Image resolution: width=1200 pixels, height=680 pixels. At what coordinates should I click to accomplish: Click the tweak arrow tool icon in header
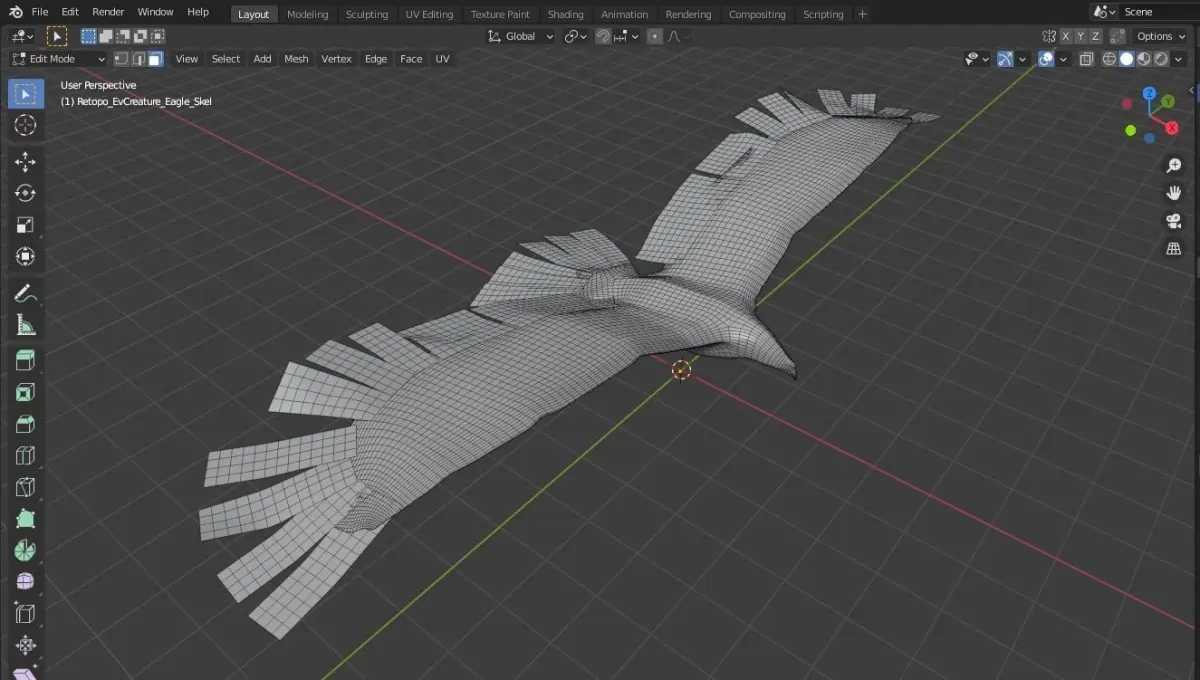pos(57,36)
